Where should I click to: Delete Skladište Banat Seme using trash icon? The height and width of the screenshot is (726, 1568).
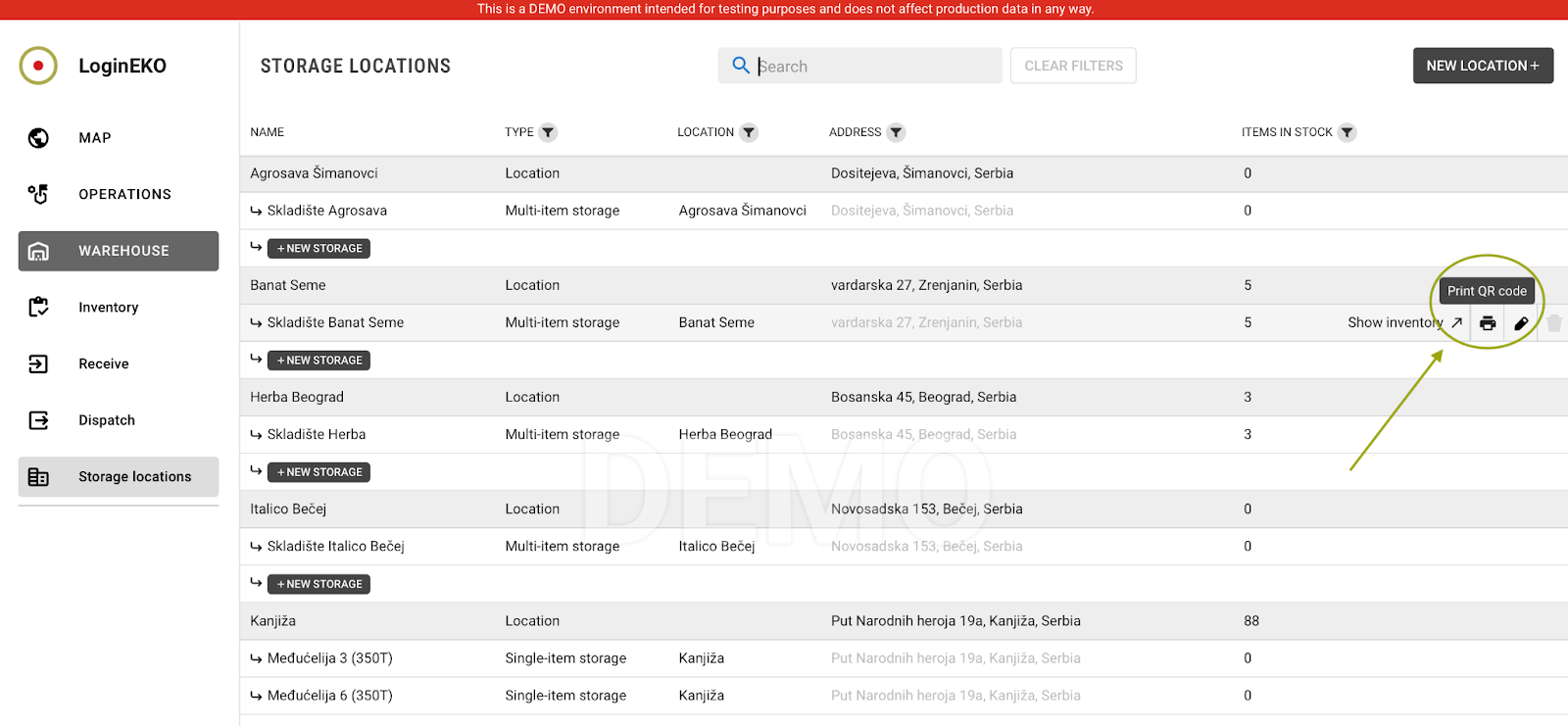1554,323
